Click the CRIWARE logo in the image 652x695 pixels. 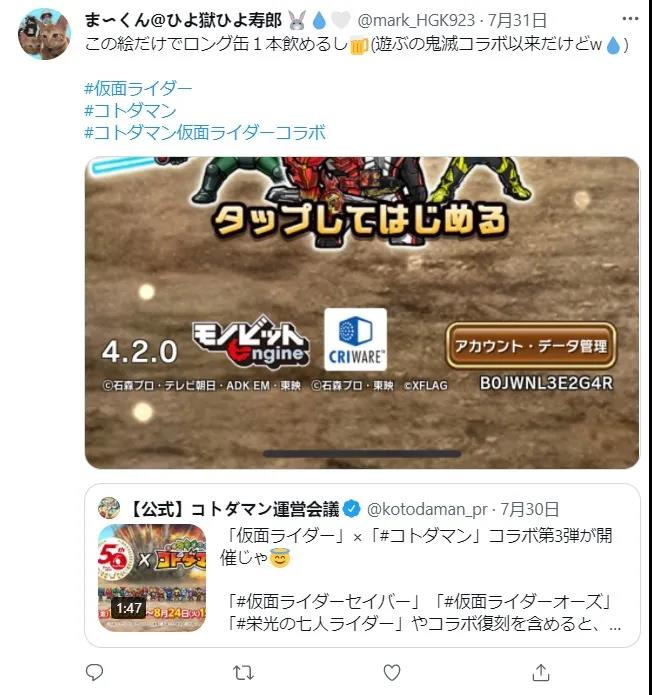pyautogui.click(x=355, y=340)
